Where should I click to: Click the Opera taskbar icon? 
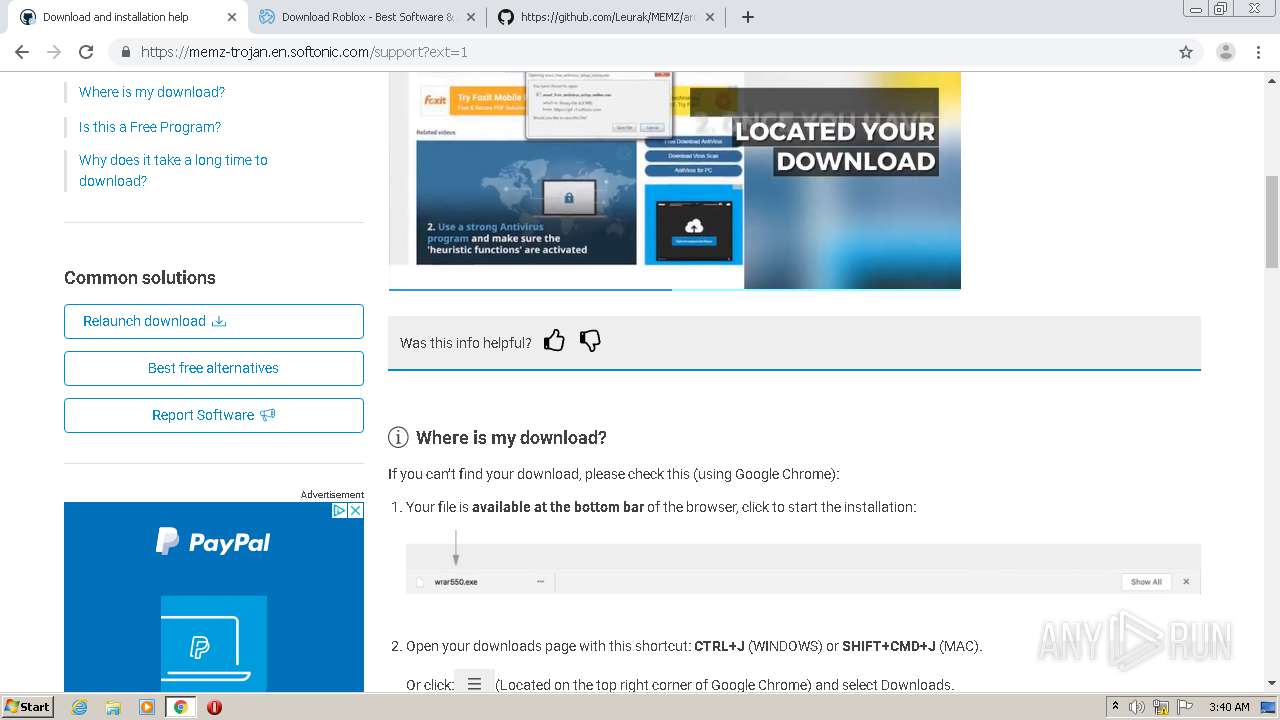coord(214,707)
